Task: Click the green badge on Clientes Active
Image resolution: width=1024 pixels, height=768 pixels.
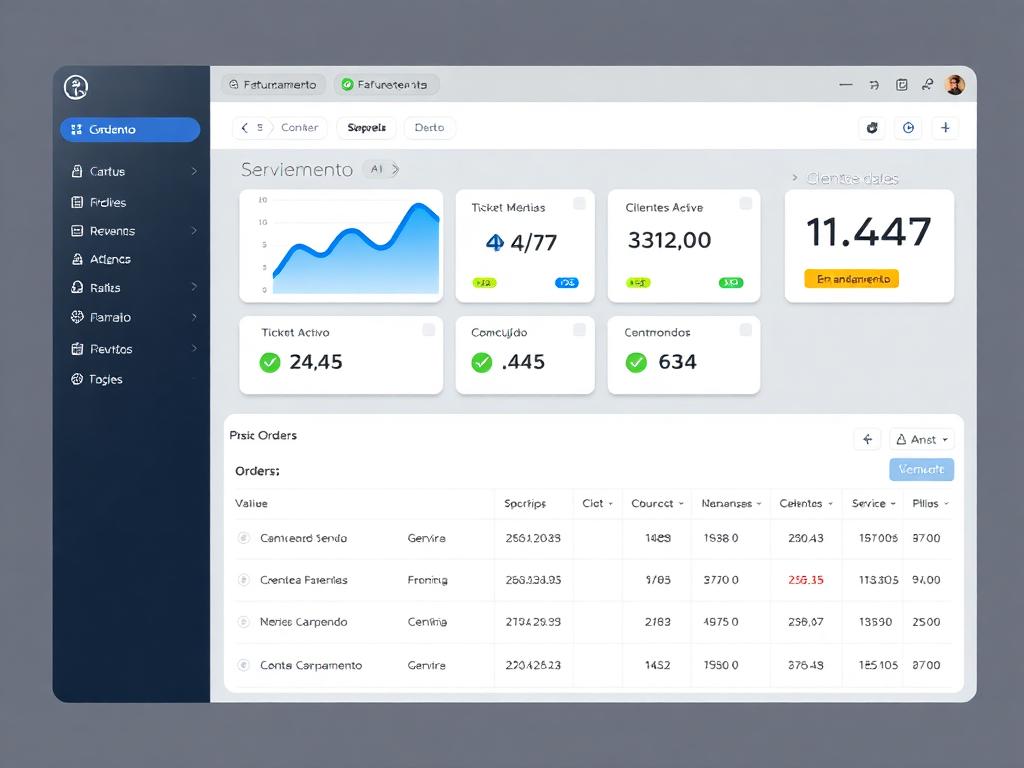Action: (x=731, y=283)
